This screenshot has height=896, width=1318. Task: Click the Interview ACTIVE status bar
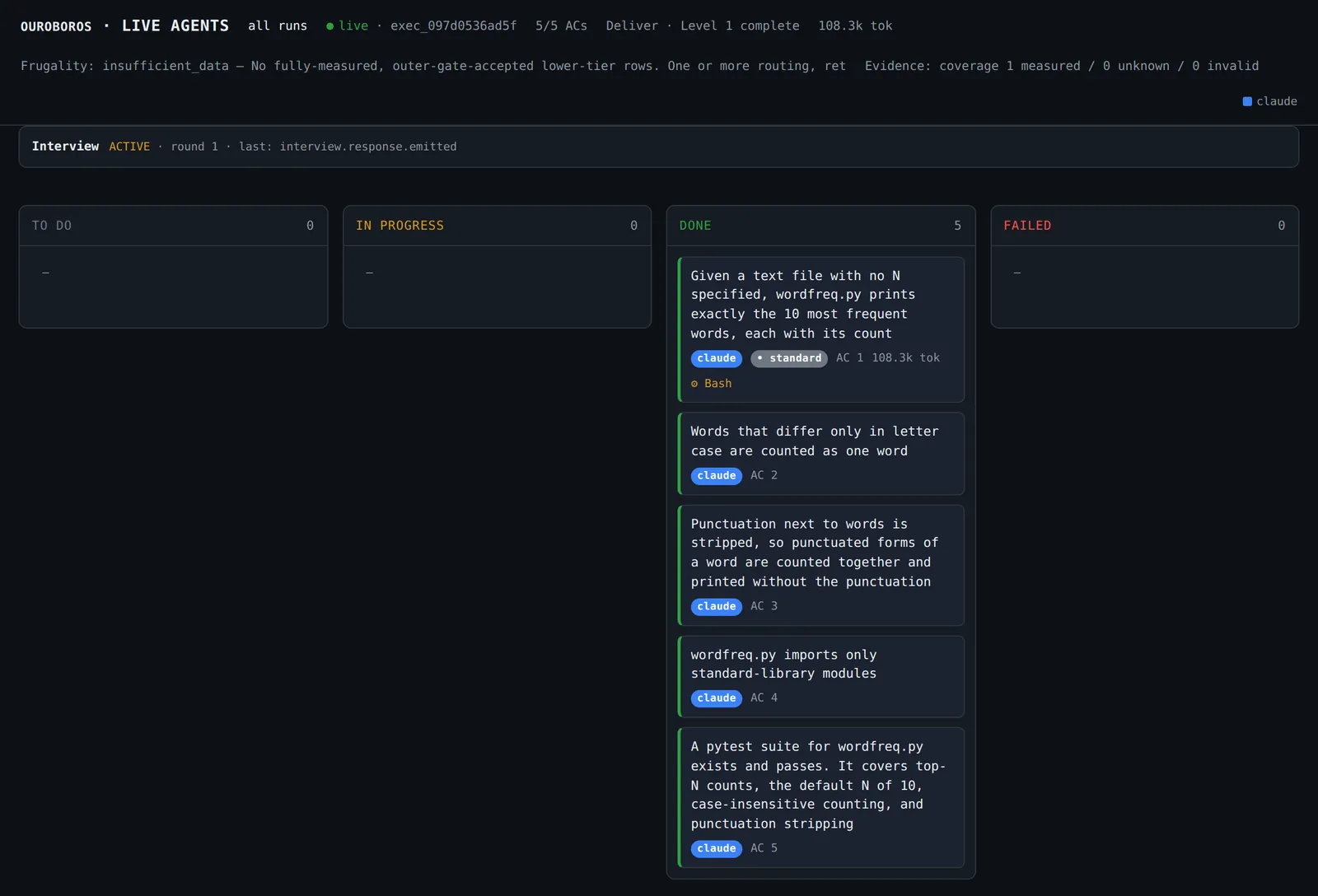click(x=659, y=147)
